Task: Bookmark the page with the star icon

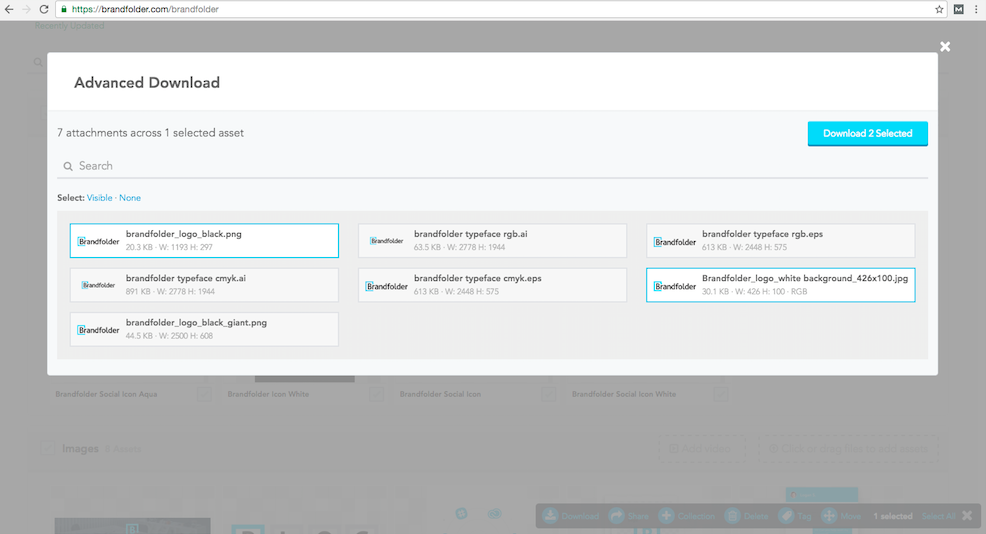Action: 939,9
